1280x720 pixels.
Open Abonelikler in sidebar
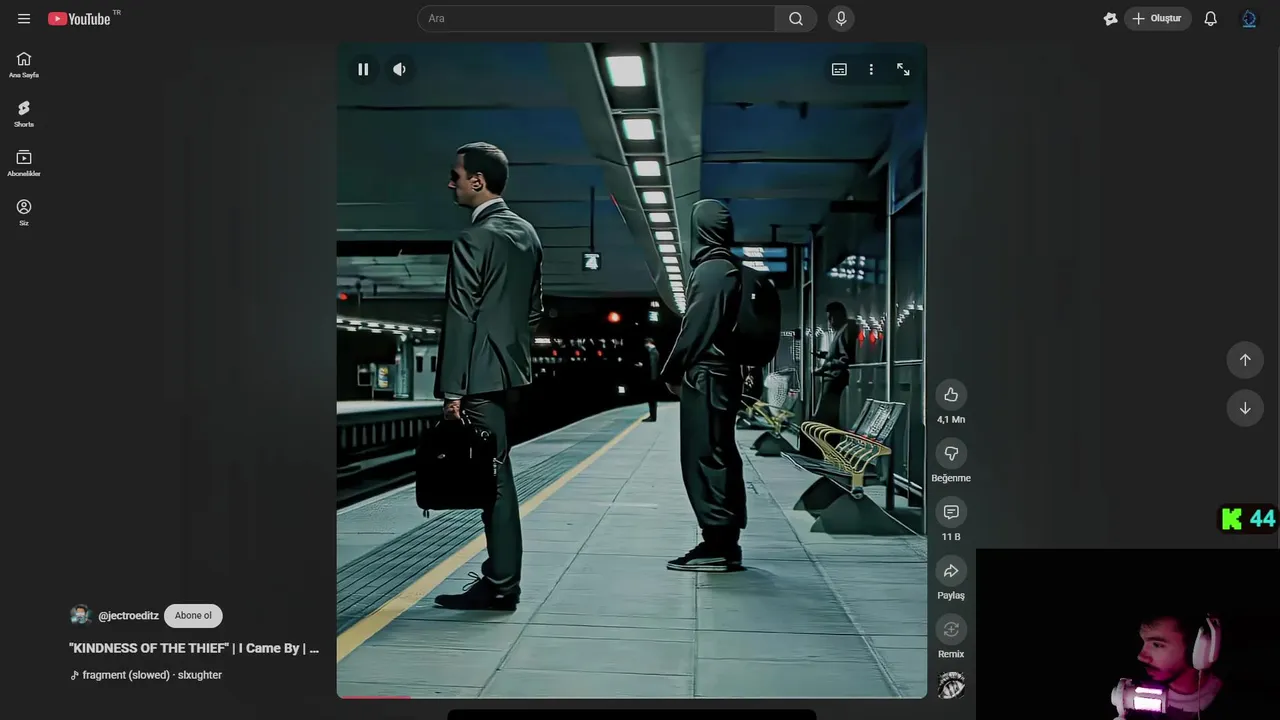pyautogui.click(x=24, y=163)
